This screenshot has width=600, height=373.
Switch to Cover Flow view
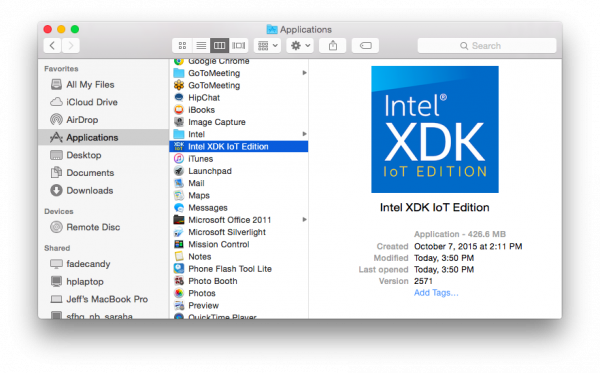(x=238, y=46)
